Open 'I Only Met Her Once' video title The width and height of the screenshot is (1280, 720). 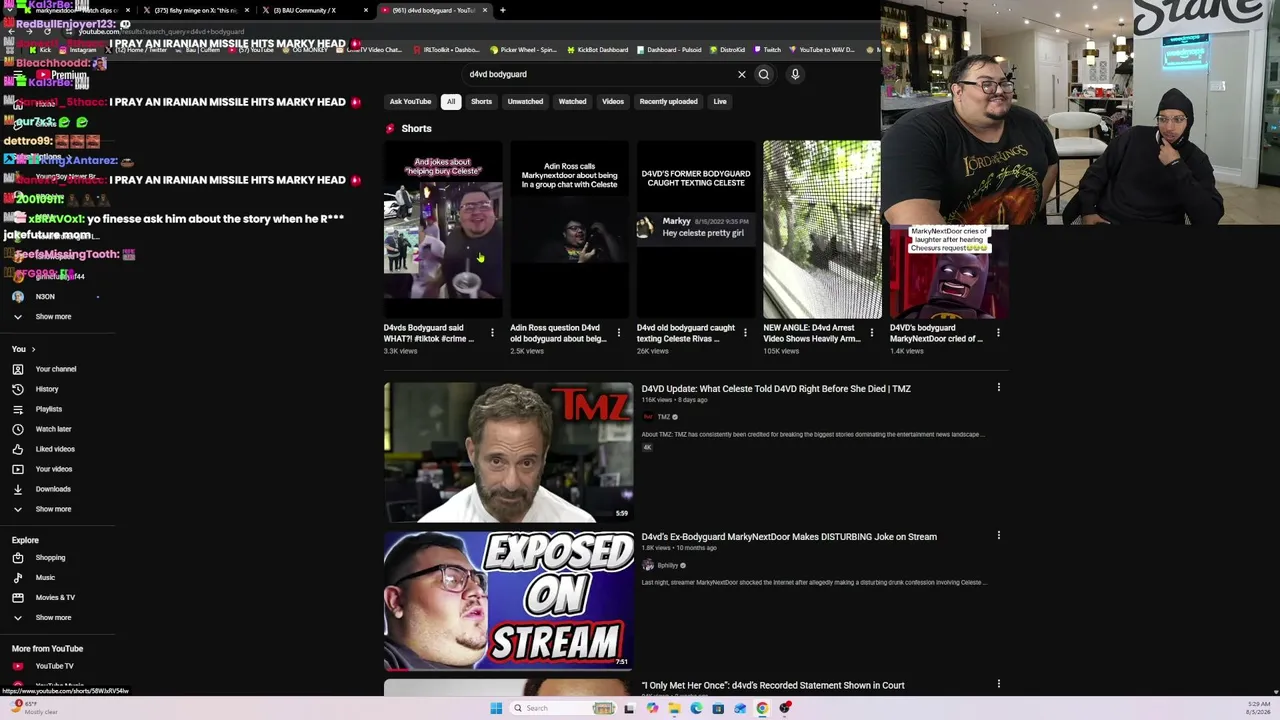click(773, 686)
